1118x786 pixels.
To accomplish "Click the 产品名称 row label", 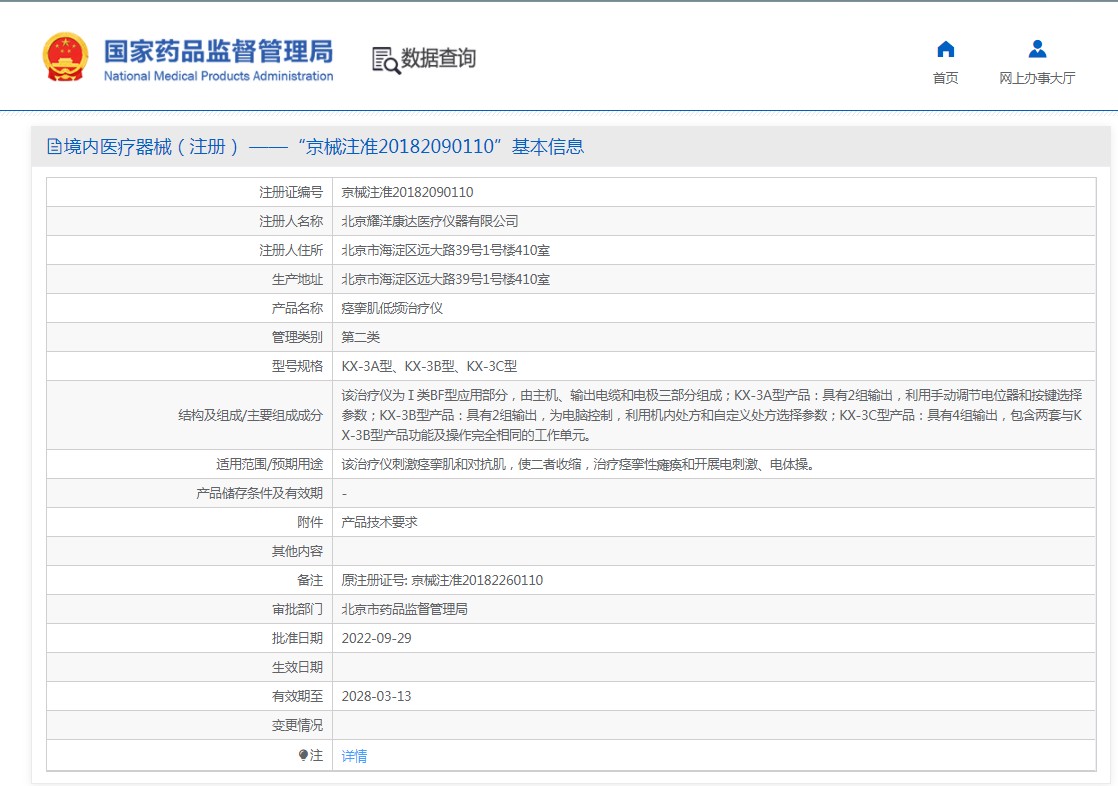I will click(x=297, y=308).
